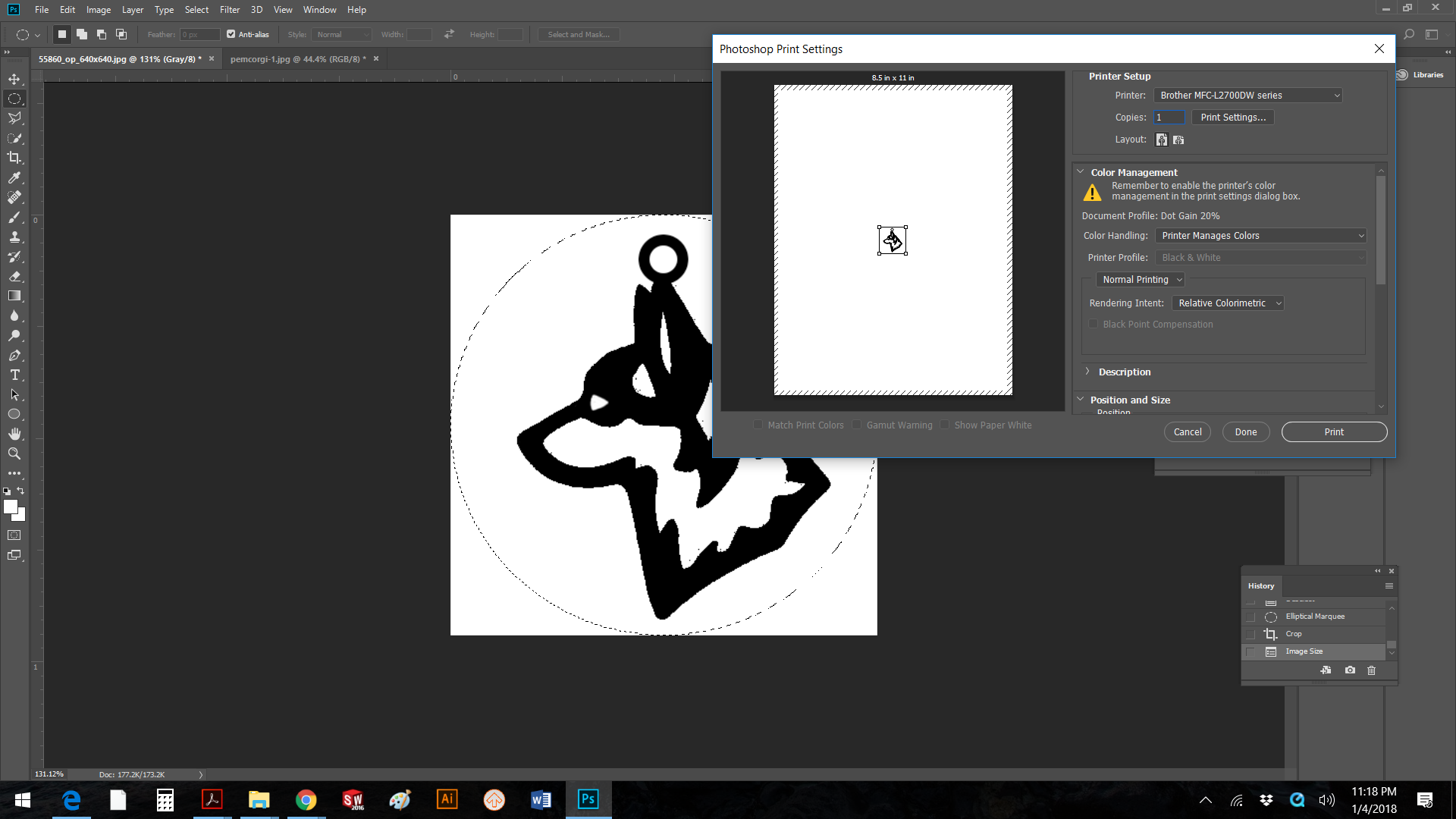The width and height of the screenshot is (1456, 819).
Task: Enable the Show Paper White checkbox
Action: coord(945,425)
